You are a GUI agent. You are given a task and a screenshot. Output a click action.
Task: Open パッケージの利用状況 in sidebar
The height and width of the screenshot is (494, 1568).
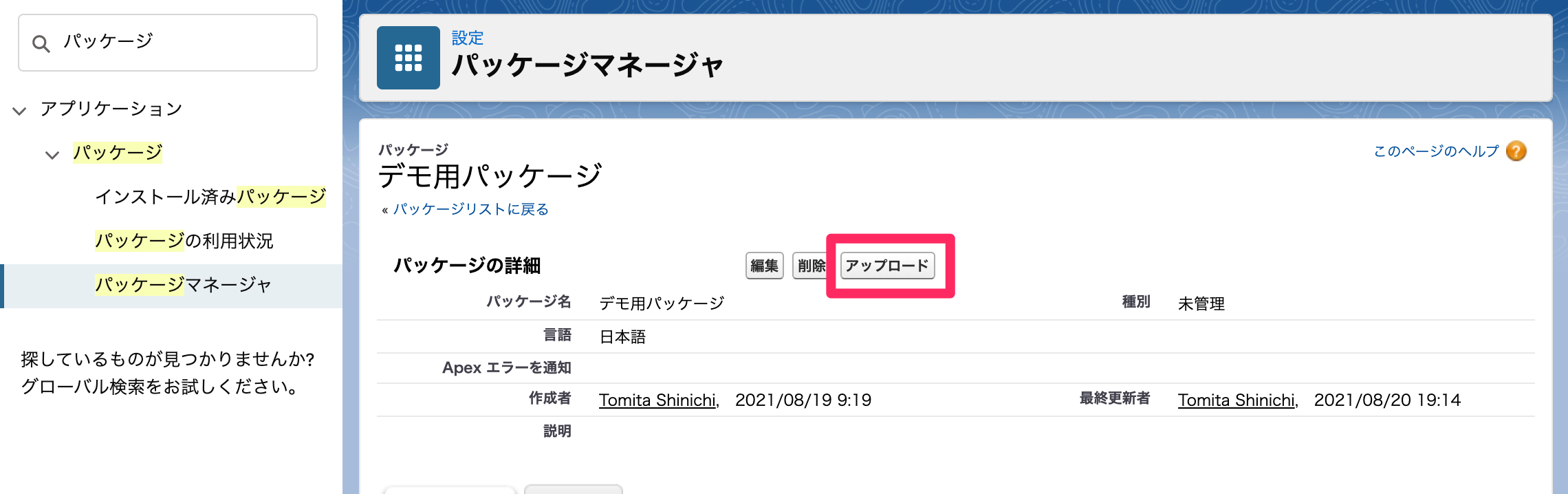[184, 241]
